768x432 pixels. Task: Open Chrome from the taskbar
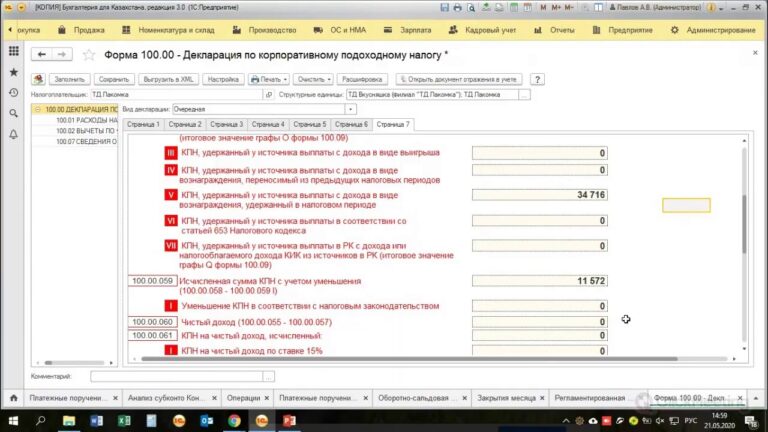tap(234, 421)
